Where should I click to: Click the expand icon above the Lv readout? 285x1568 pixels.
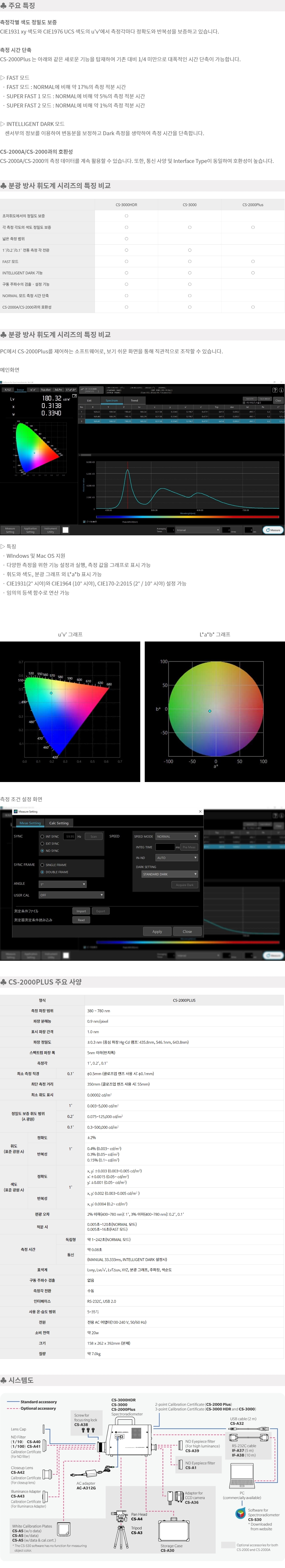pos(74,396)
